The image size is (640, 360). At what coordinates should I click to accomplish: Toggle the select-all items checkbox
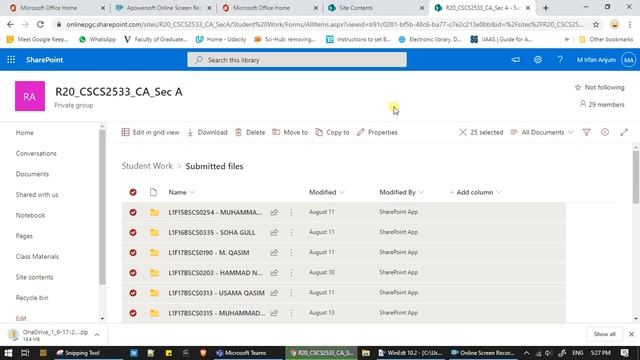pos(133,192)
